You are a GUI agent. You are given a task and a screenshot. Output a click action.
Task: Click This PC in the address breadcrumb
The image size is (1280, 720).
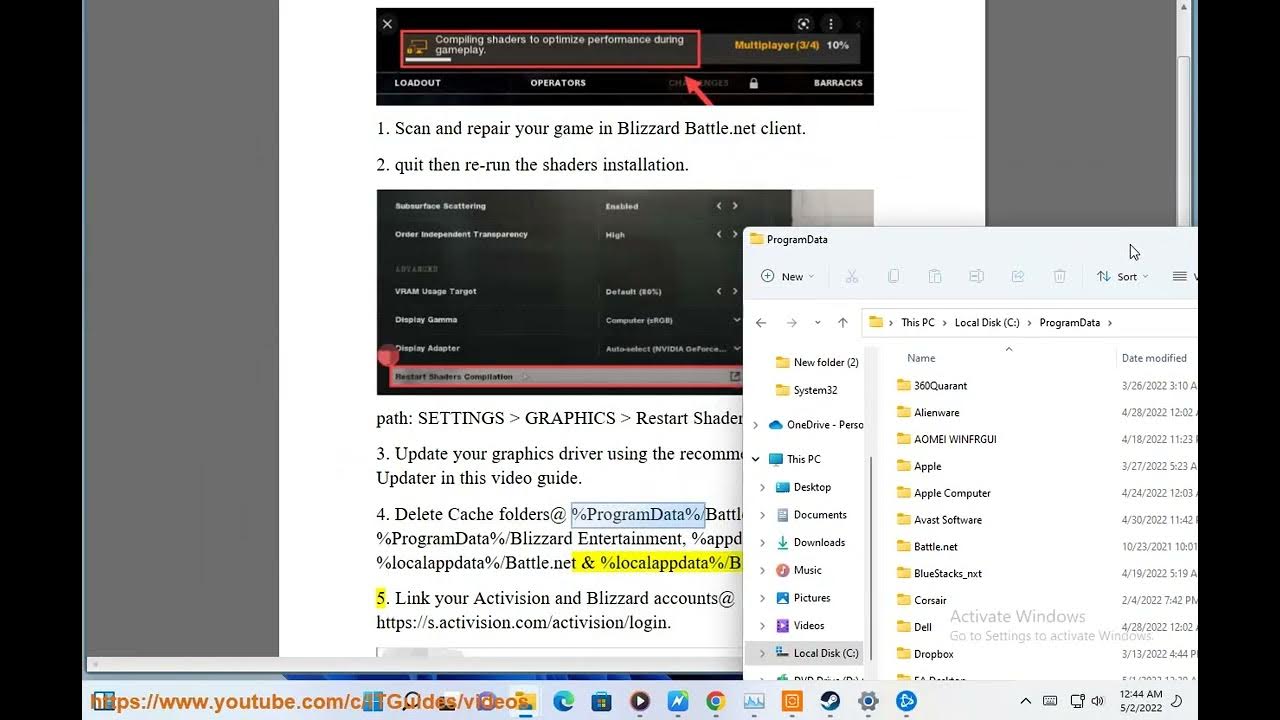tap(917, 323)
